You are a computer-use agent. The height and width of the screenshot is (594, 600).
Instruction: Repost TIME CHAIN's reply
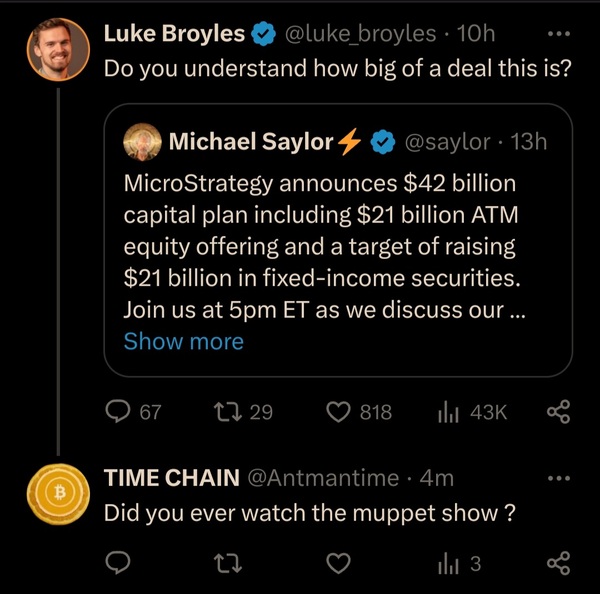pyautogui.click(x=228, y=563)
